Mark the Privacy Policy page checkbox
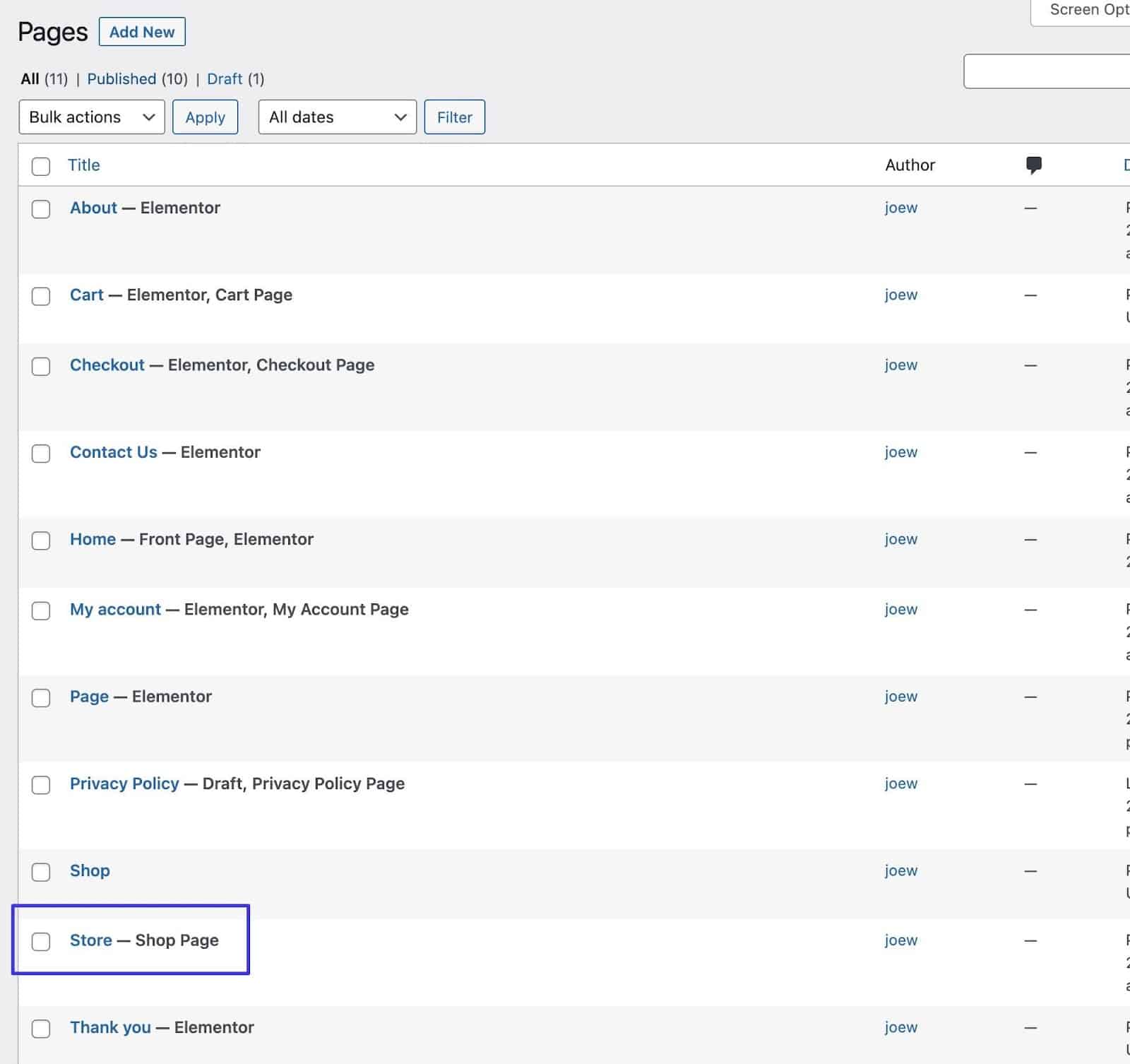 click(41, 785)
